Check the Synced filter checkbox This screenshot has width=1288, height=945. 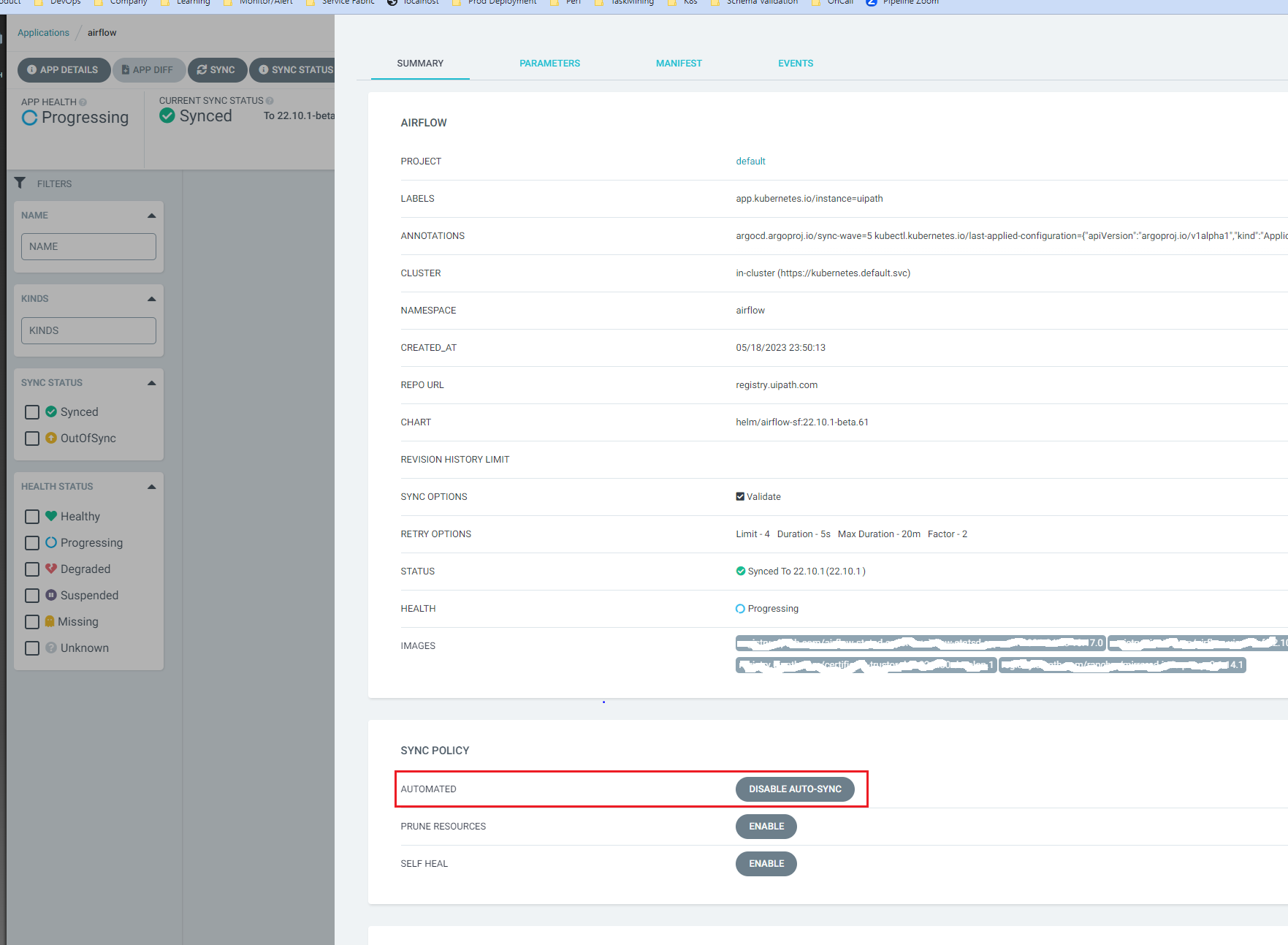[32, 412]
